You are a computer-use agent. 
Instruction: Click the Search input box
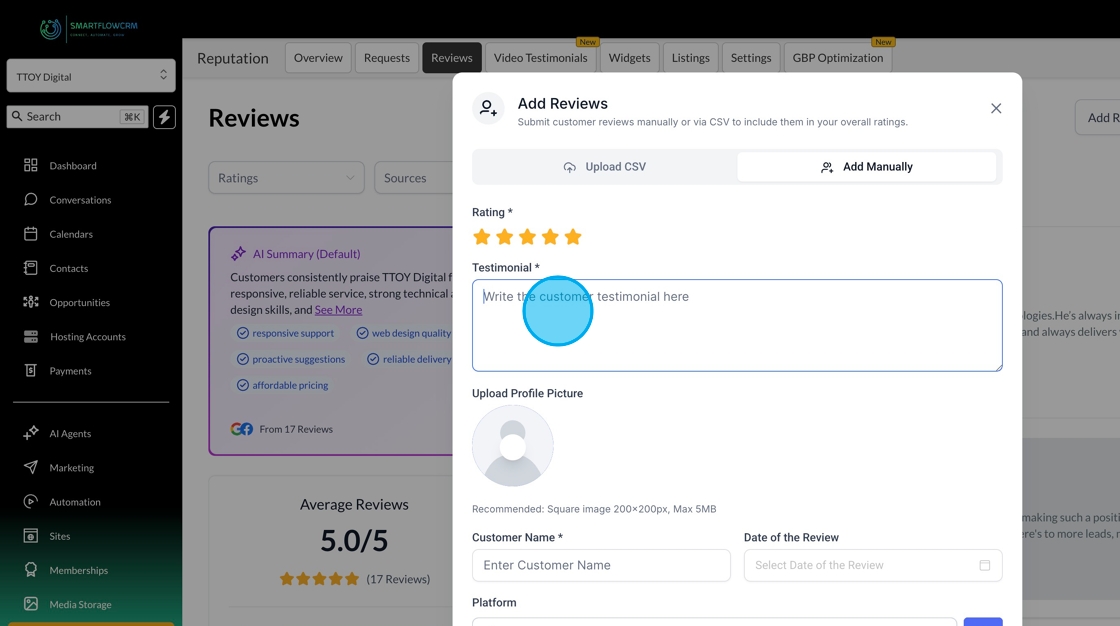click(x=78, y=116)
